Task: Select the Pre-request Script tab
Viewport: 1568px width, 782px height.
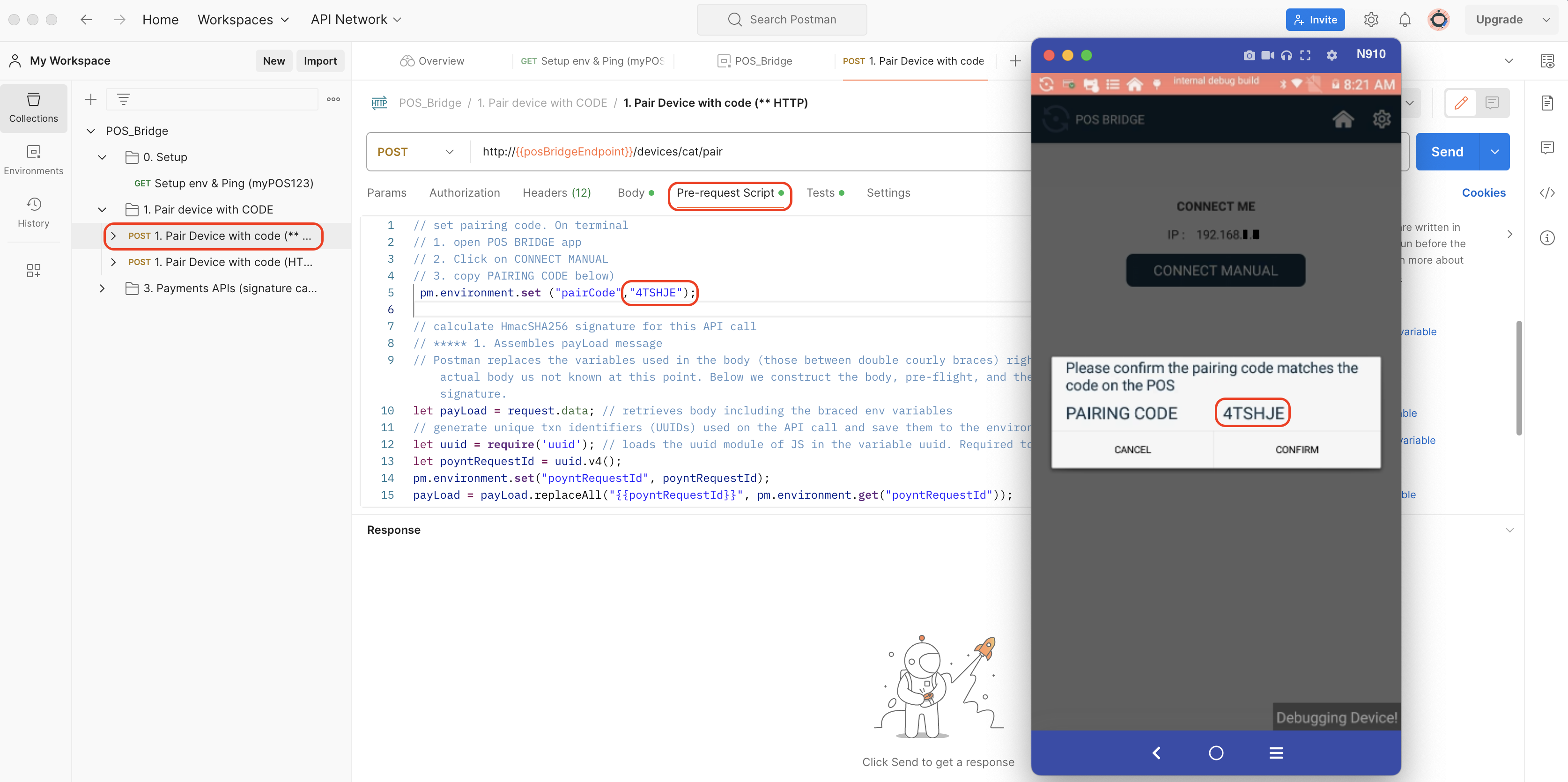Action: coord(727,193)
